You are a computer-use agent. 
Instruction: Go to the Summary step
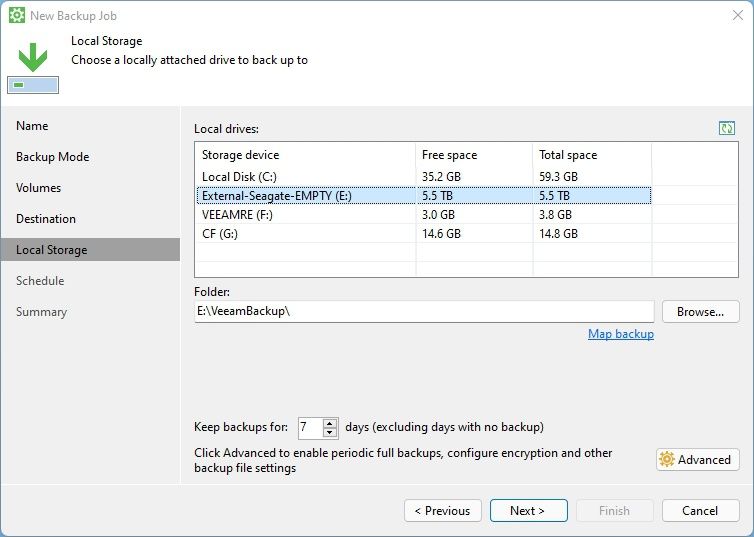pos(41,312)
